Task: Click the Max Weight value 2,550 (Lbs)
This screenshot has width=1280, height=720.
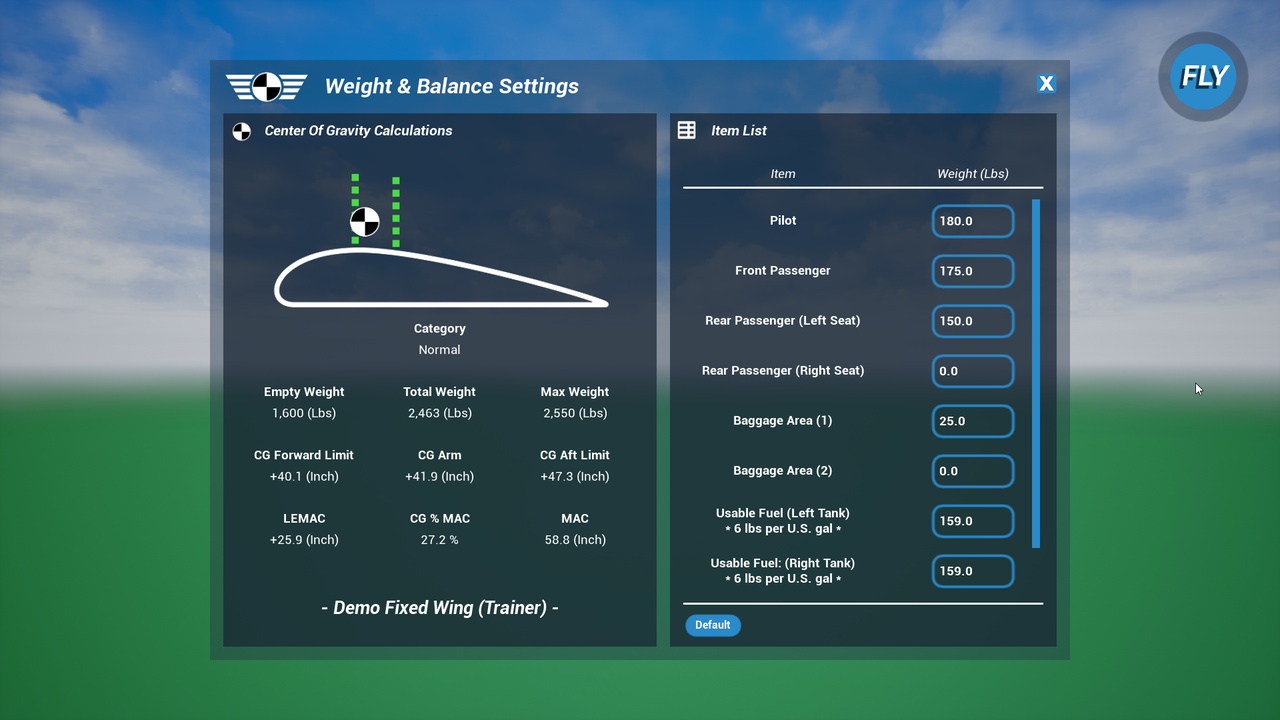Action: coord(575,413)
